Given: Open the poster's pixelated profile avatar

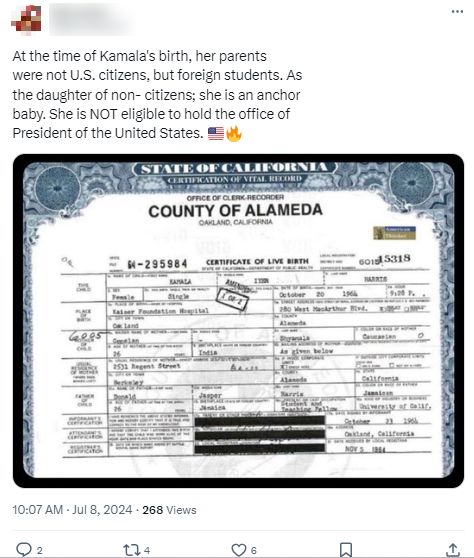Looking at the screenshot, I should pos(27,20).
